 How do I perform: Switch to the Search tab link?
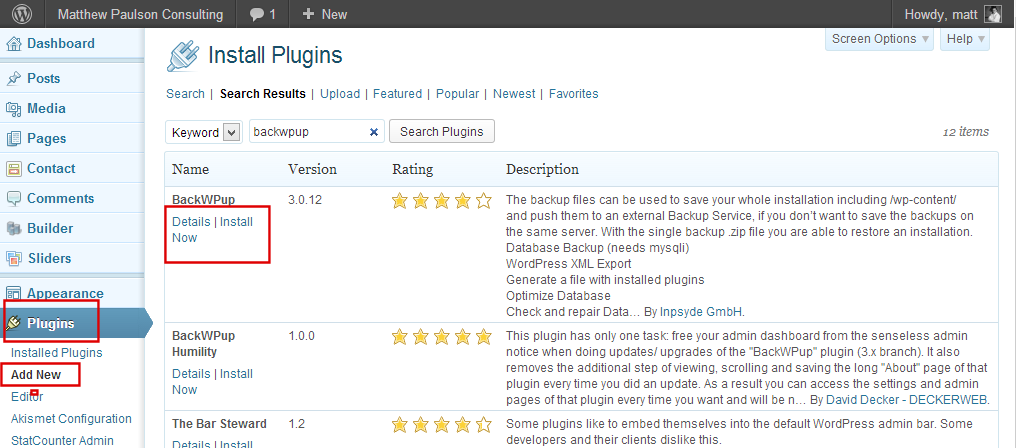[x=185, y=94]
